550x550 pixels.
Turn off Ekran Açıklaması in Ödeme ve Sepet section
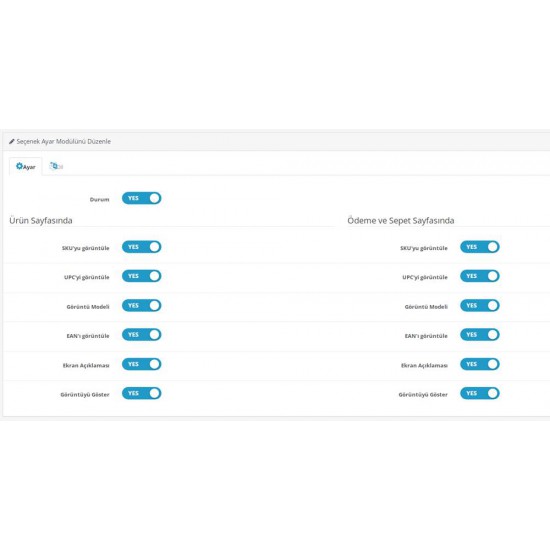(x=479, y=364)
